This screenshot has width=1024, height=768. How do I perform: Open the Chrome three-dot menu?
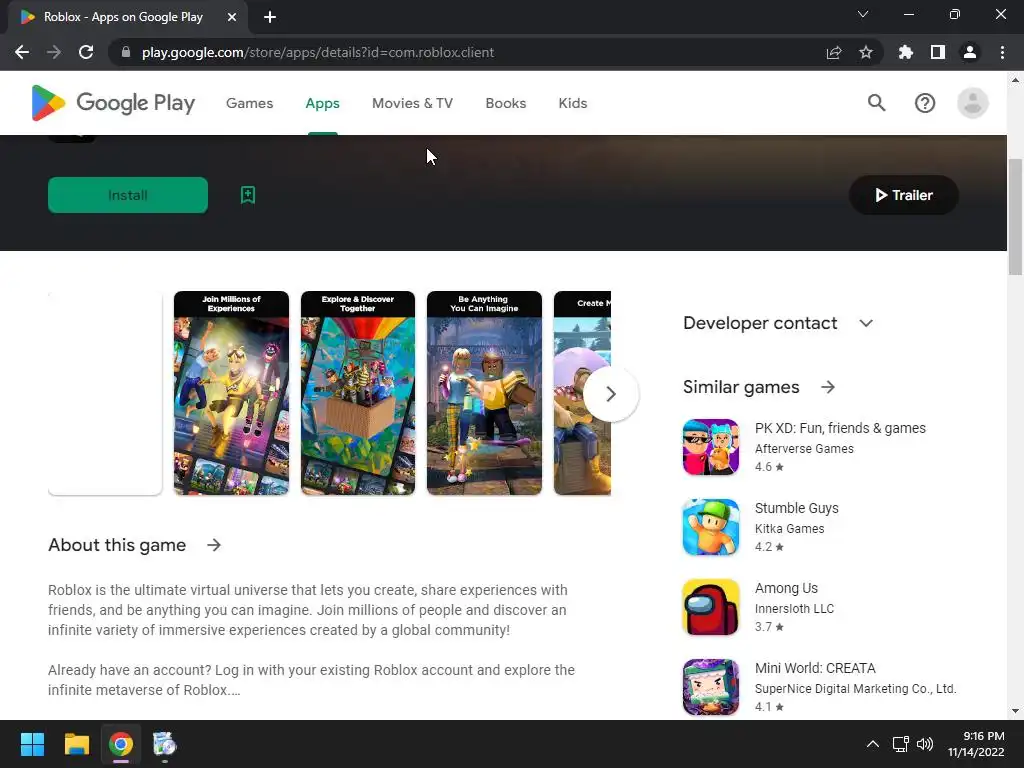1002,52
